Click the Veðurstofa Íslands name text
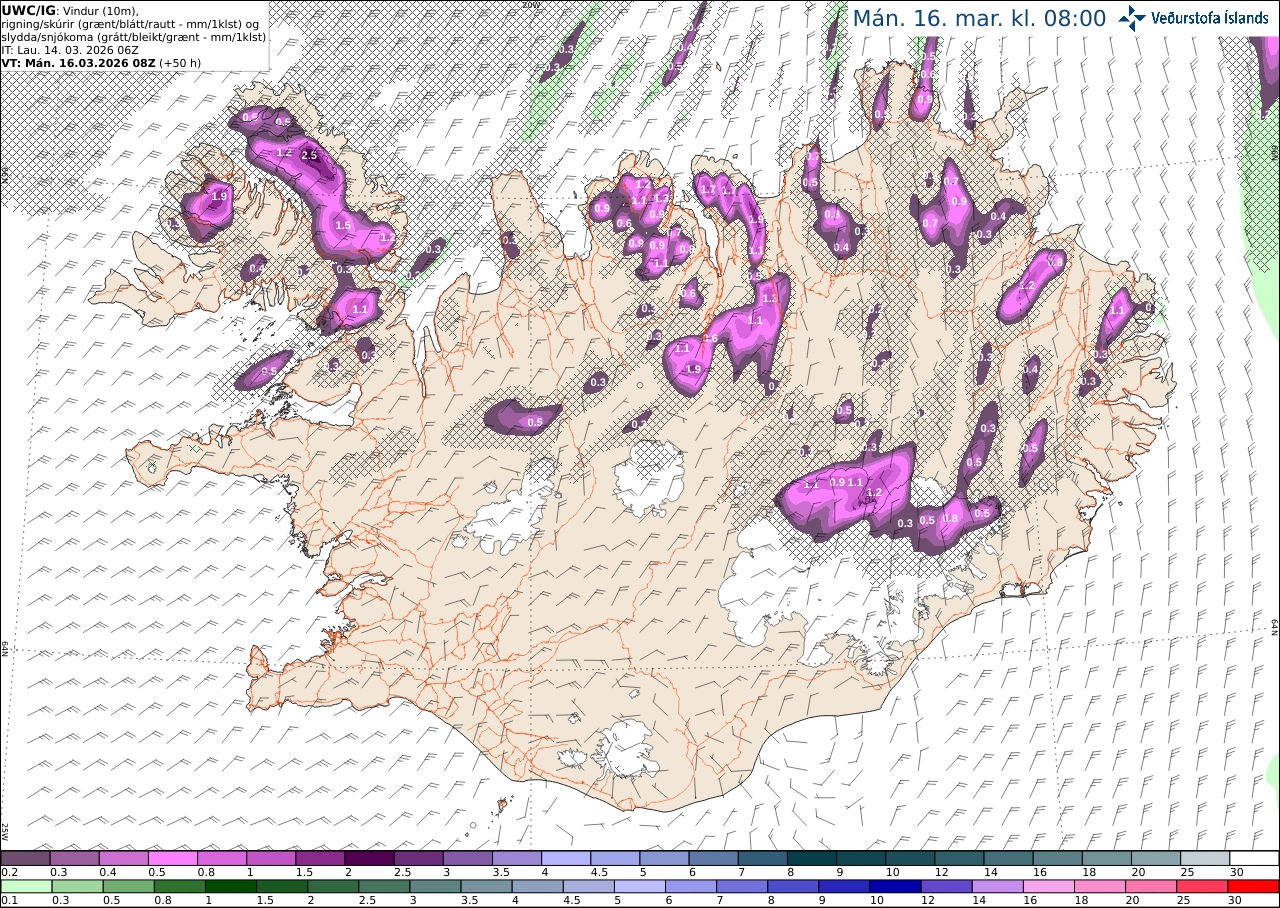Screen dimensions: 1280x908 tap(1211, 18)
